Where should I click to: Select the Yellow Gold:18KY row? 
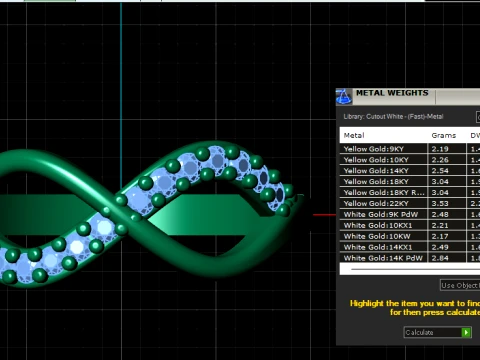pyautogui.click(x=410, y=182)
